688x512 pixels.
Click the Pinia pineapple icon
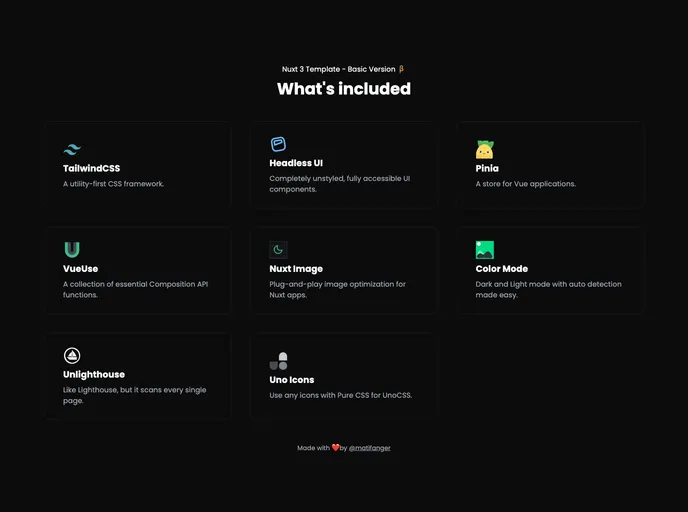click(484, 150)
